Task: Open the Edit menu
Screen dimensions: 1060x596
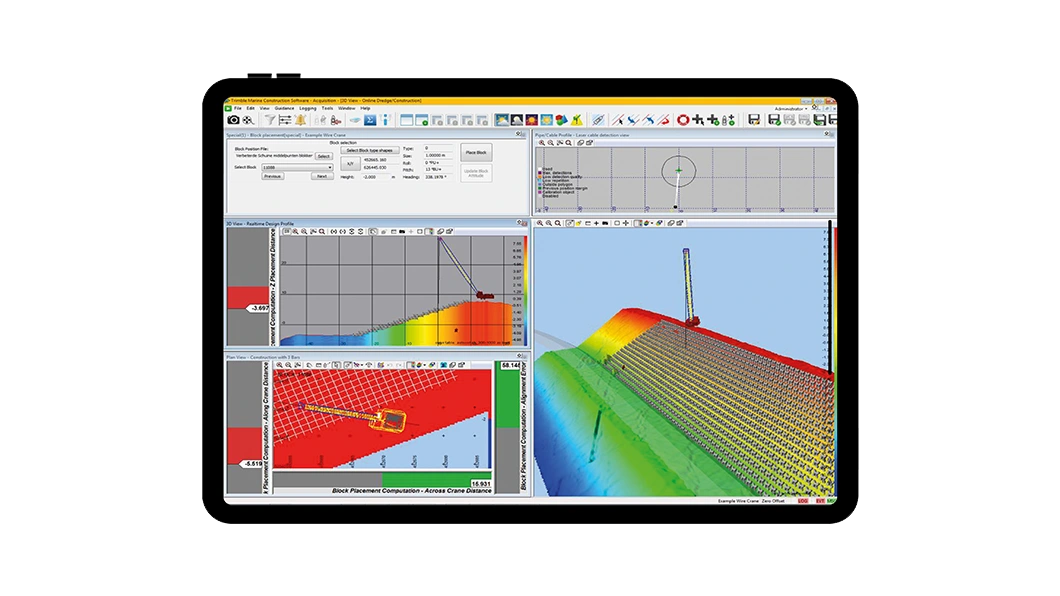Action: pos(250,108)
